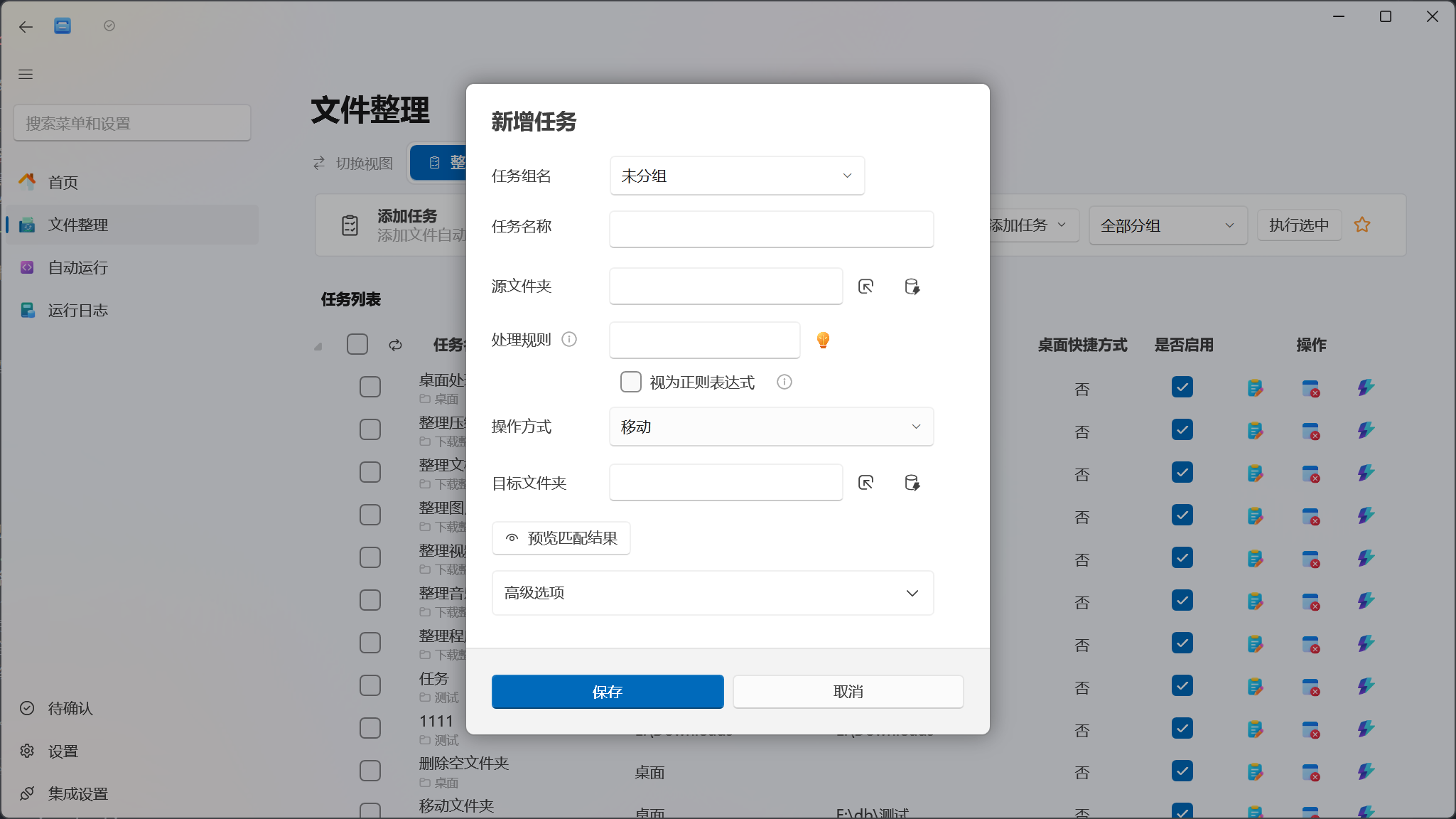Click the source folder database picker icon
This screenshot has width=1456, height=819.
tap(912, 287)
